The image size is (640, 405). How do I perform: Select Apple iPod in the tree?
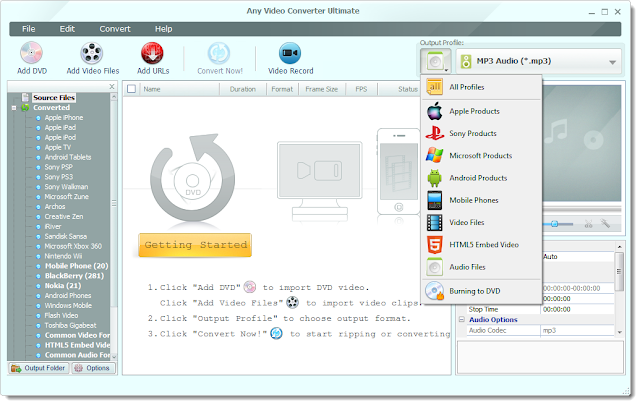coord(60,138)
